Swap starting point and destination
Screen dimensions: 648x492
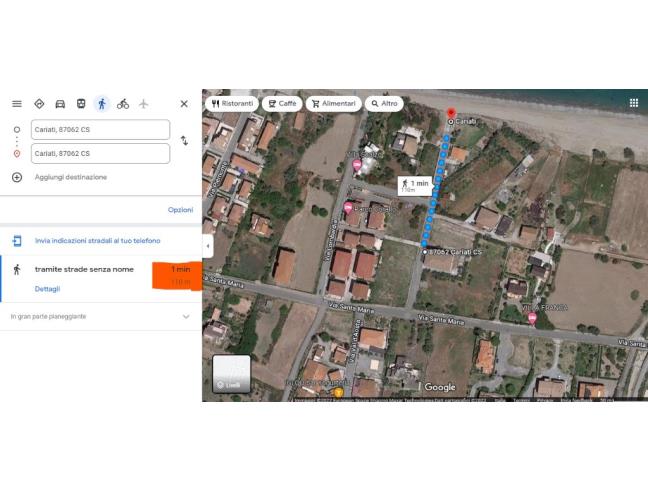[184, 141]
